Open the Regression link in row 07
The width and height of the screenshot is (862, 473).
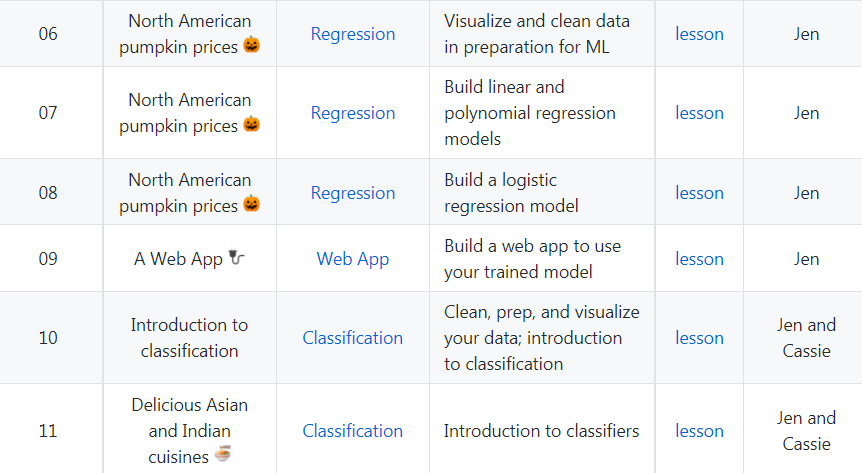pos(353,113)
